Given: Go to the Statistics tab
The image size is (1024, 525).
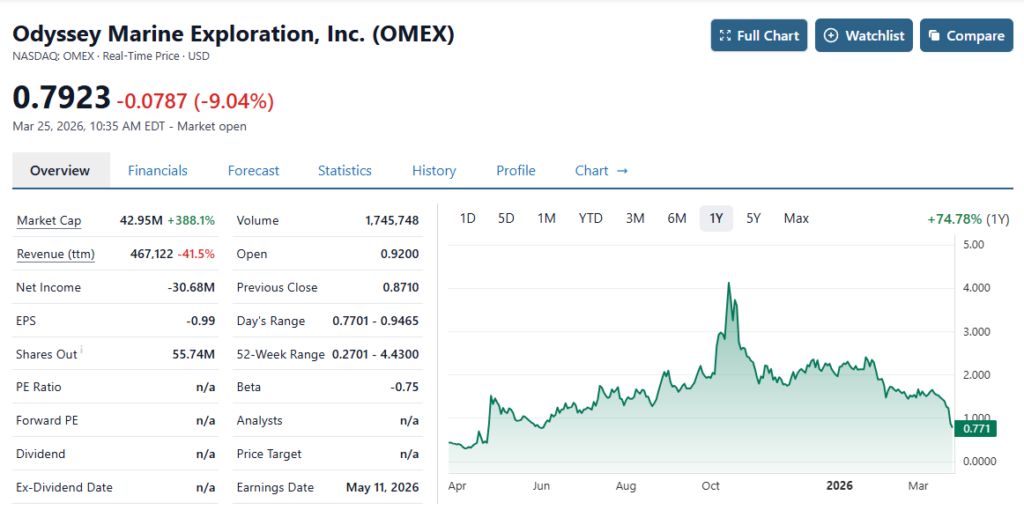Looking at the screenshot, I should click(x=345, y=171).
